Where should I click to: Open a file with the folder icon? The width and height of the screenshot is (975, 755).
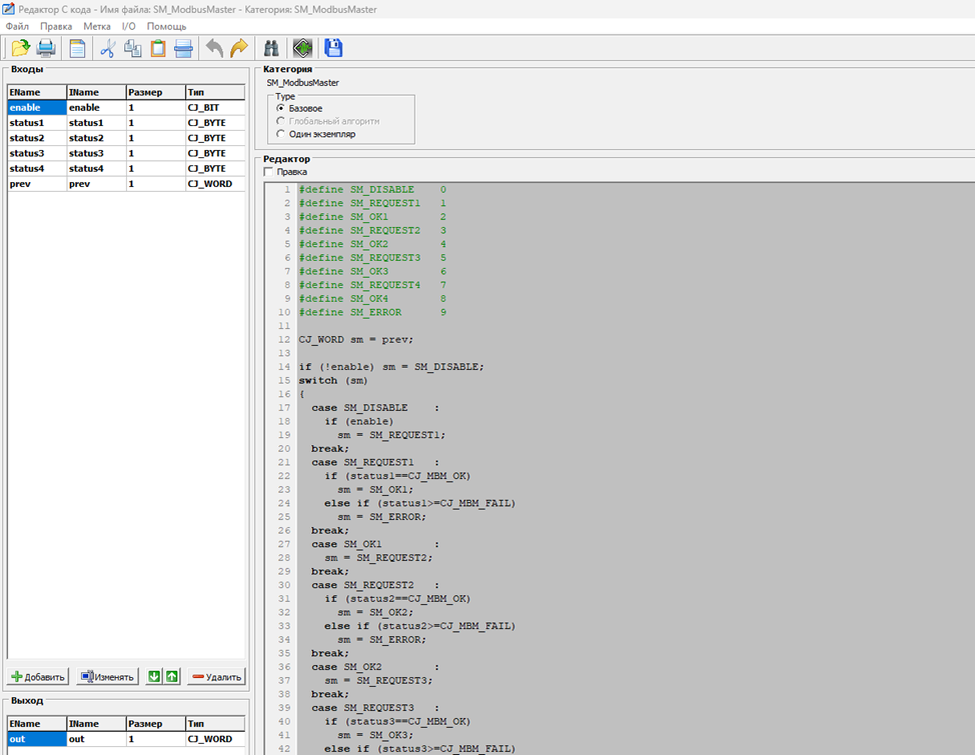click(x=21, y=48)
